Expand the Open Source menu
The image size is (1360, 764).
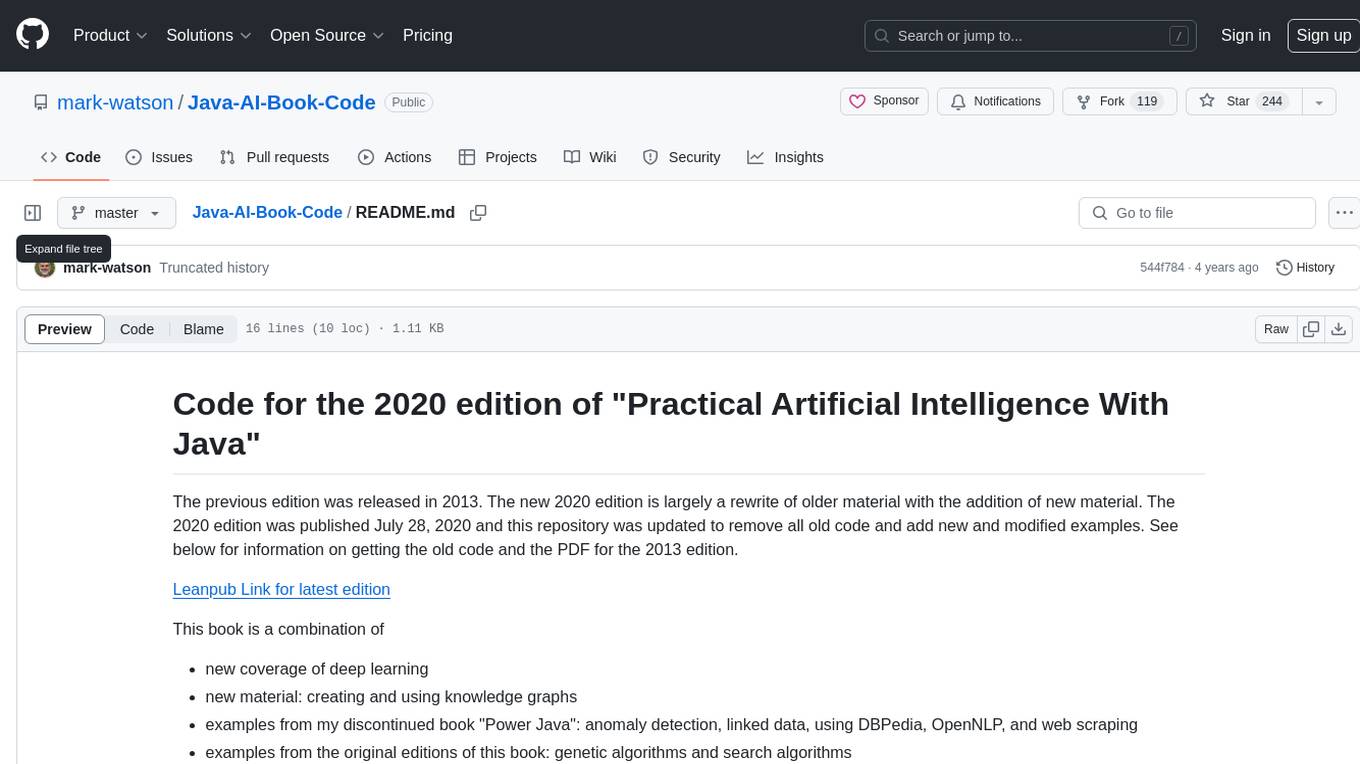(x=327, y=35)
